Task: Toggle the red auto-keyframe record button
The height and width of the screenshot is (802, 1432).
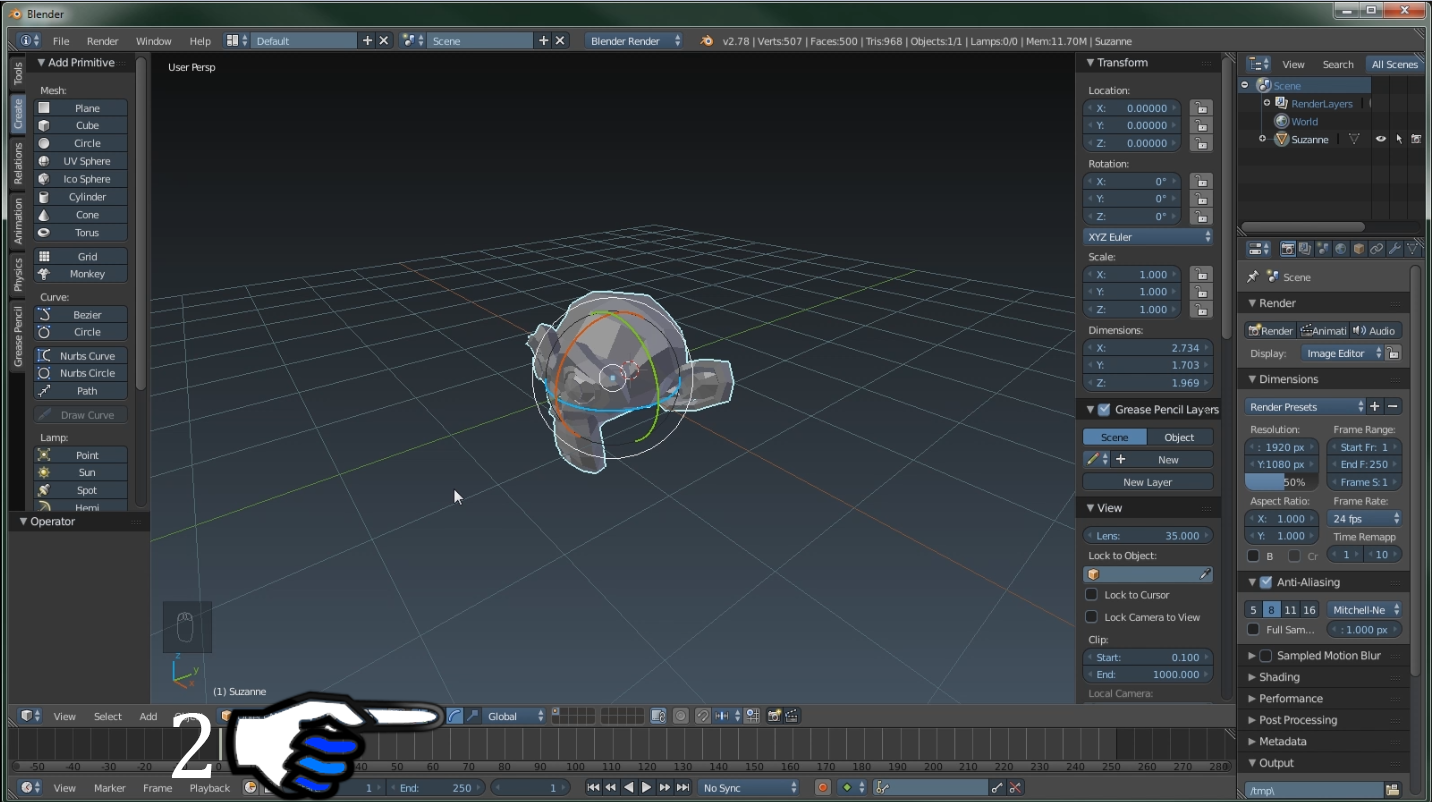Action: pos(823,788)
